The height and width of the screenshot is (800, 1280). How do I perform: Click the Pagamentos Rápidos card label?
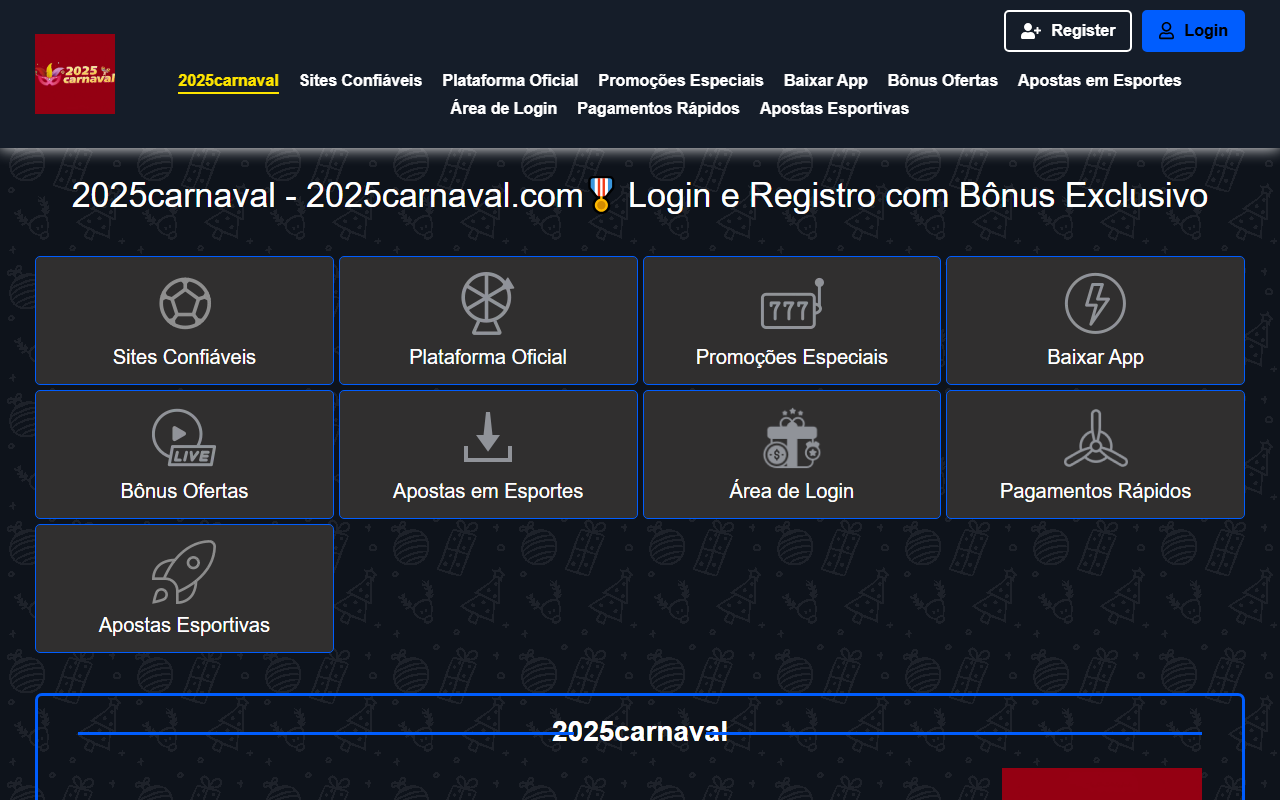1095,491
